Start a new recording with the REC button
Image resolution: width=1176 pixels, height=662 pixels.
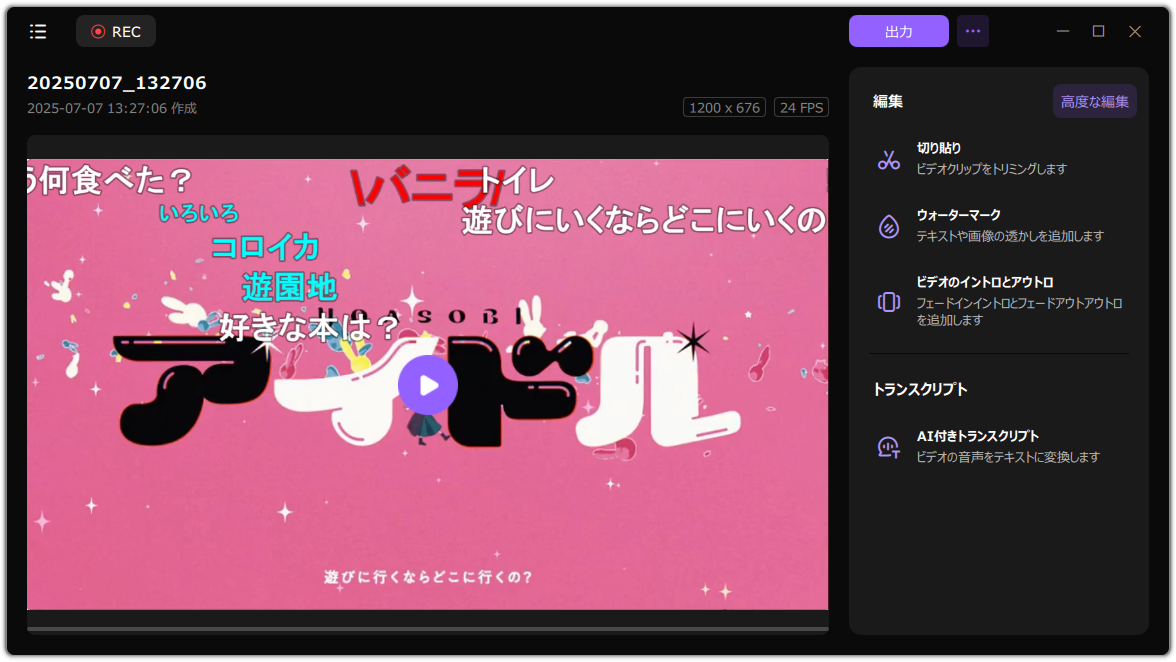tap(115, 31)
